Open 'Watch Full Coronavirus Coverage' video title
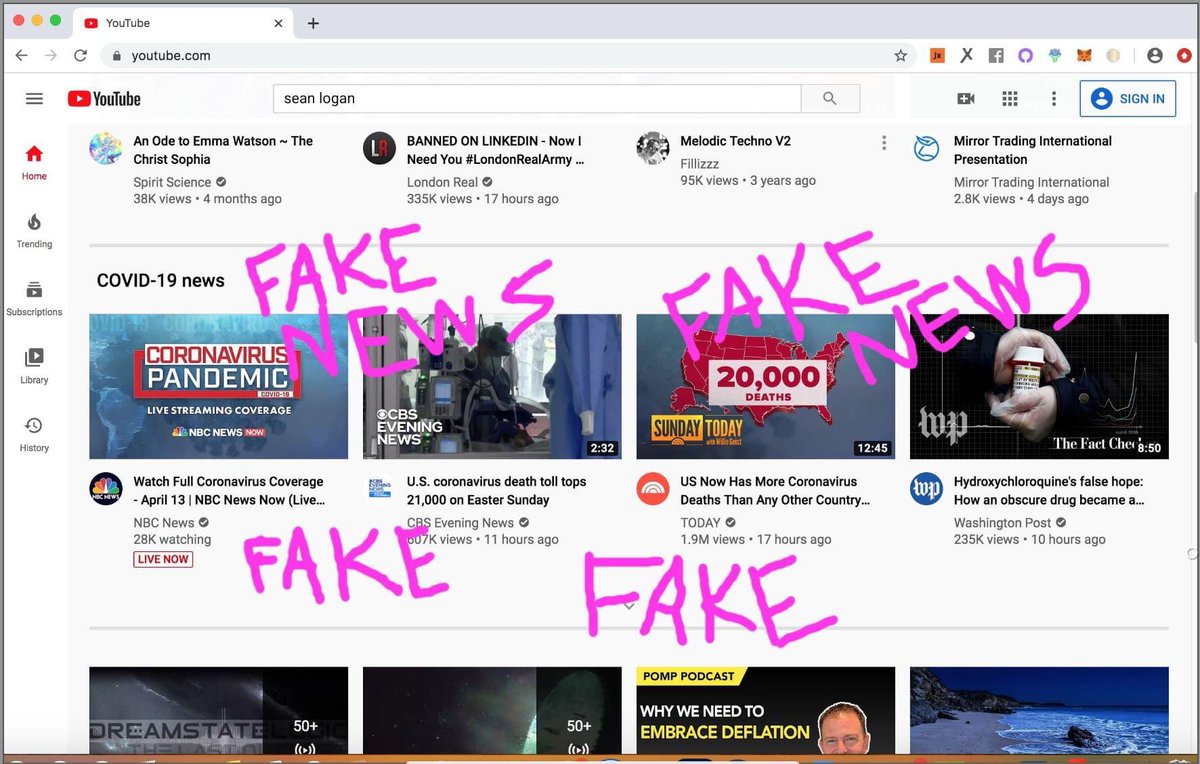This screenshot has height=764, width=1200. coord(228,490)
